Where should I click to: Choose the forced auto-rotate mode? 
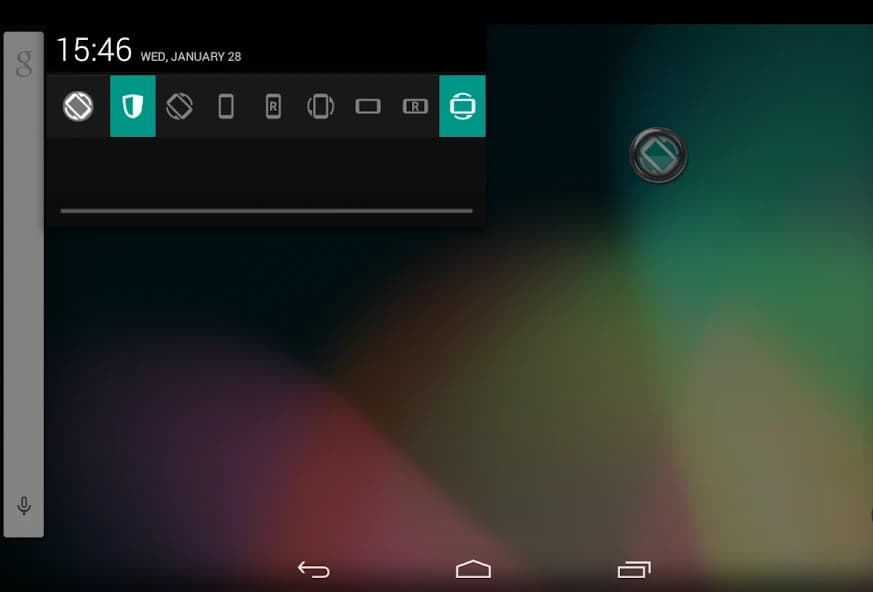coord(179,106)
